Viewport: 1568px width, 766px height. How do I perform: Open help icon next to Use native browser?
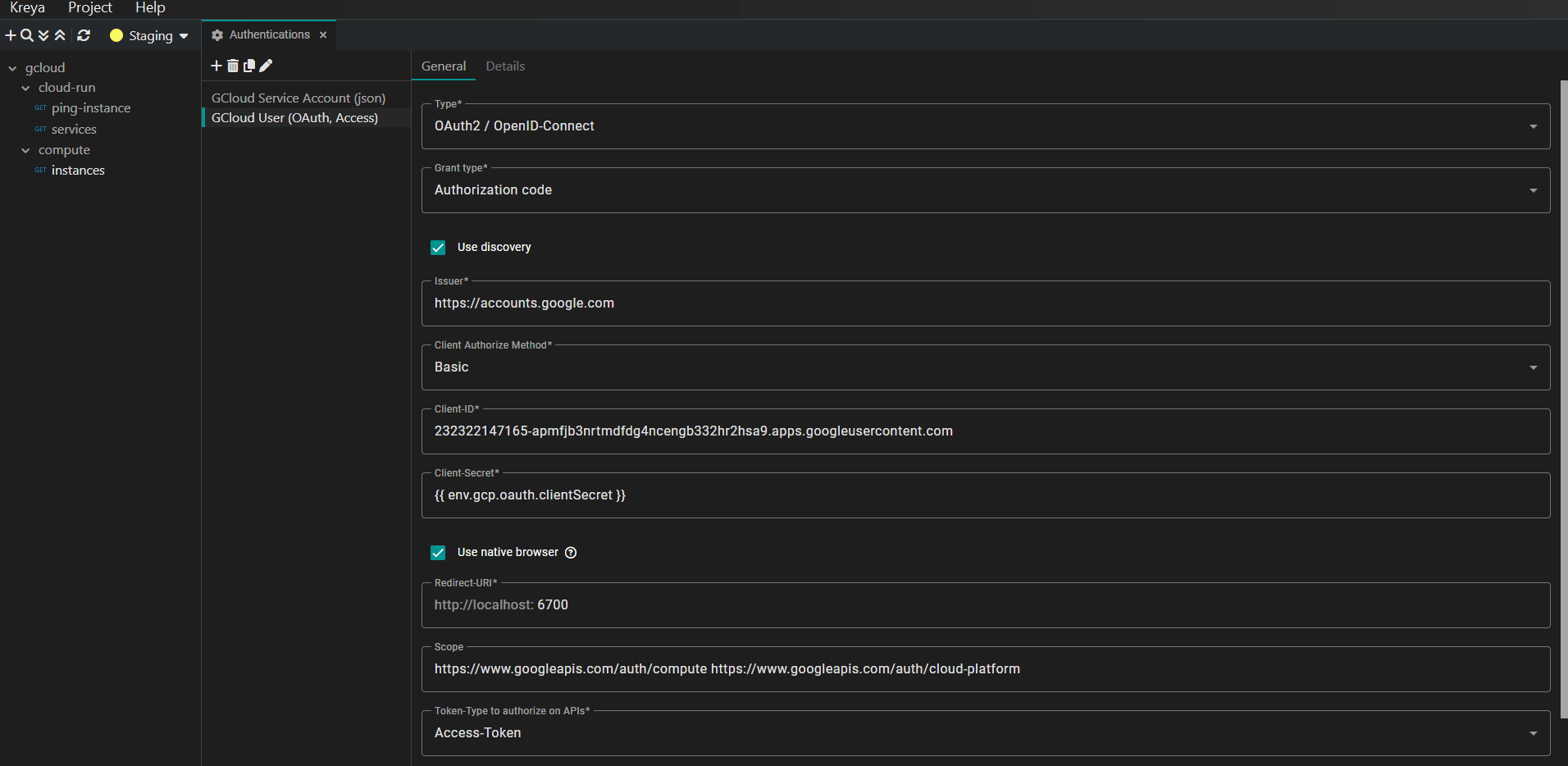click(x=571, y=553)
